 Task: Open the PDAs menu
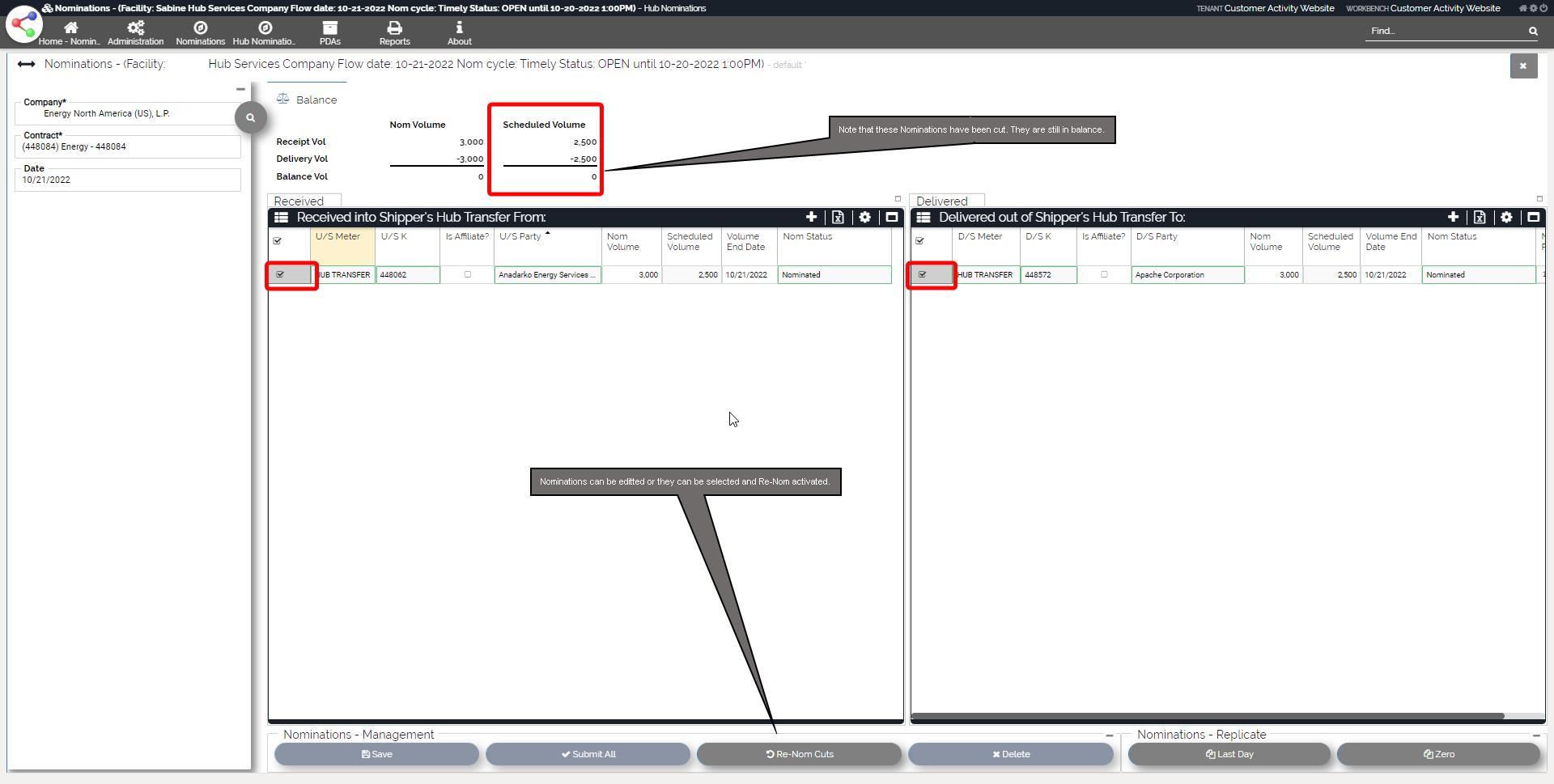(x=329, y=33)
